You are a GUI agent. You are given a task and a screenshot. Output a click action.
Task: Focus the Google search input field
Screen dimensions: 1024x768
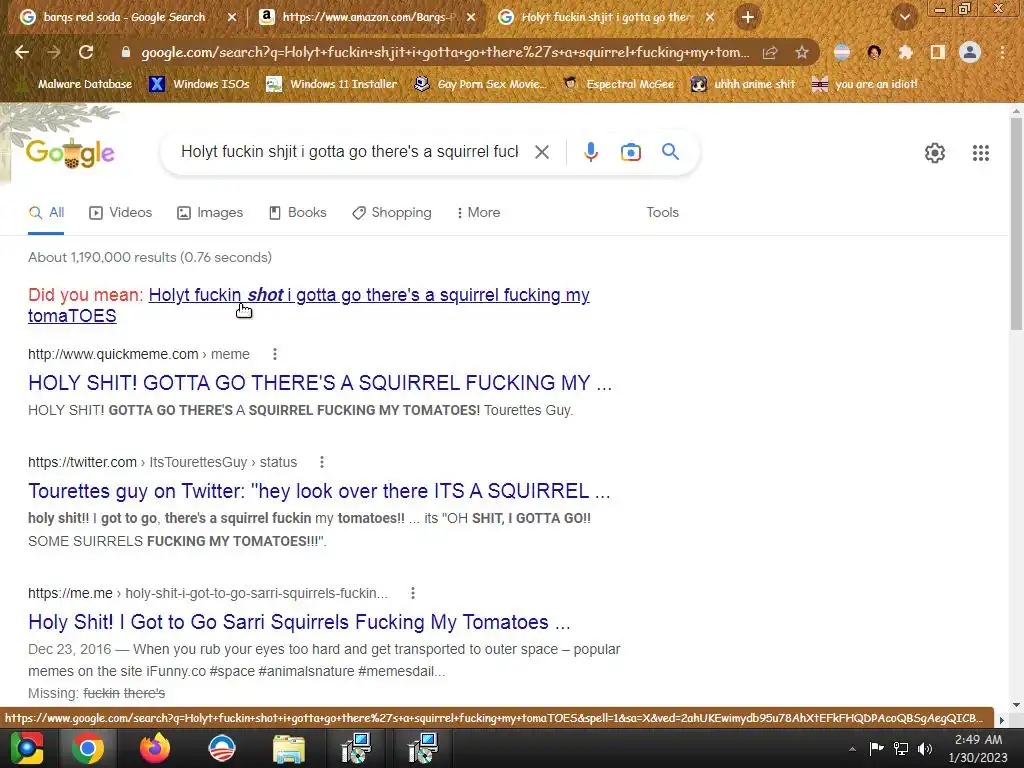(349, 152)
